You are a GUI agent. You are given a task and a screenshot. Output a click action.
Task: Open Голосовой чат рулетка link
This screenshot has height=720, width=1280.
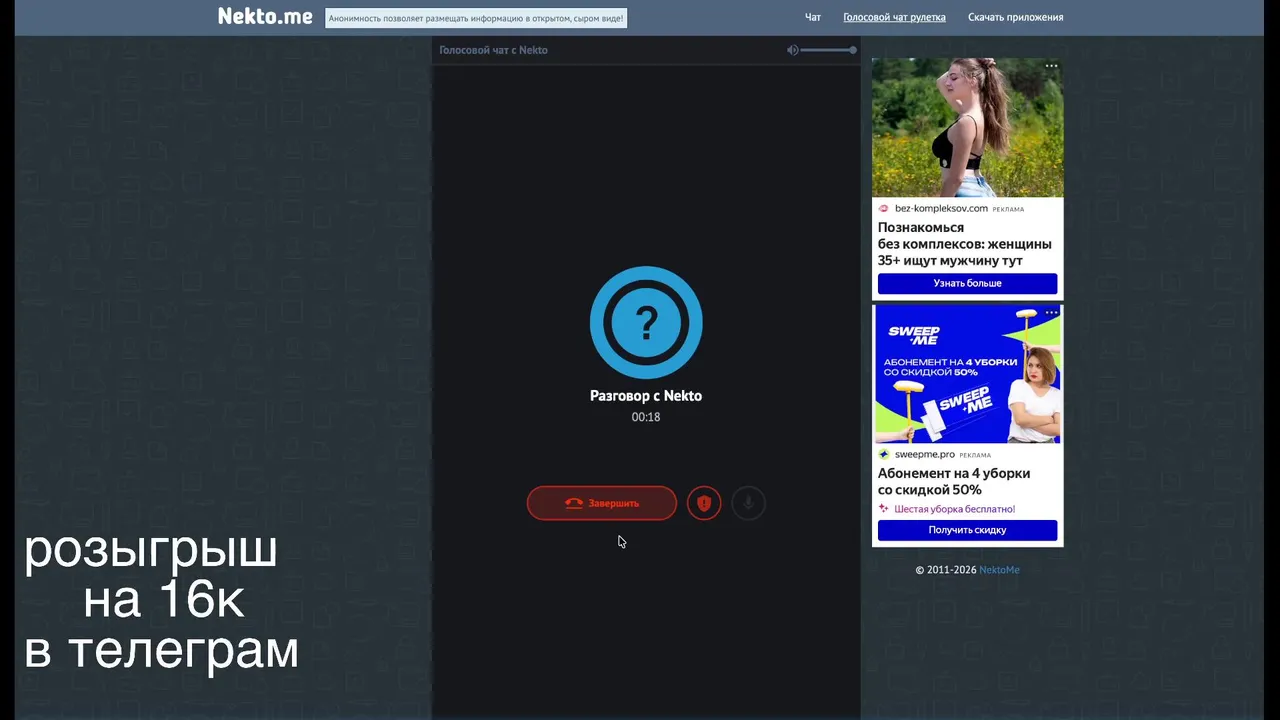tap(894, 17)
